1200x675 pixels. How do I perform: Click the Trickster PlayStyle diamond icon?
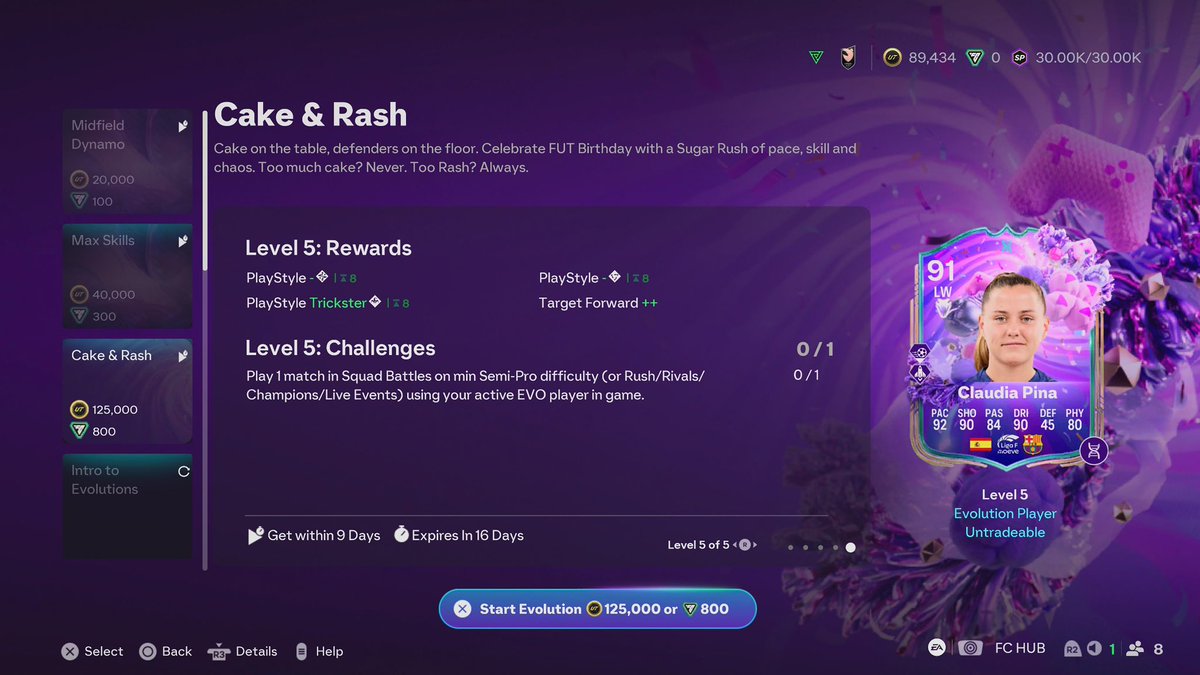(x=375, y=302)
